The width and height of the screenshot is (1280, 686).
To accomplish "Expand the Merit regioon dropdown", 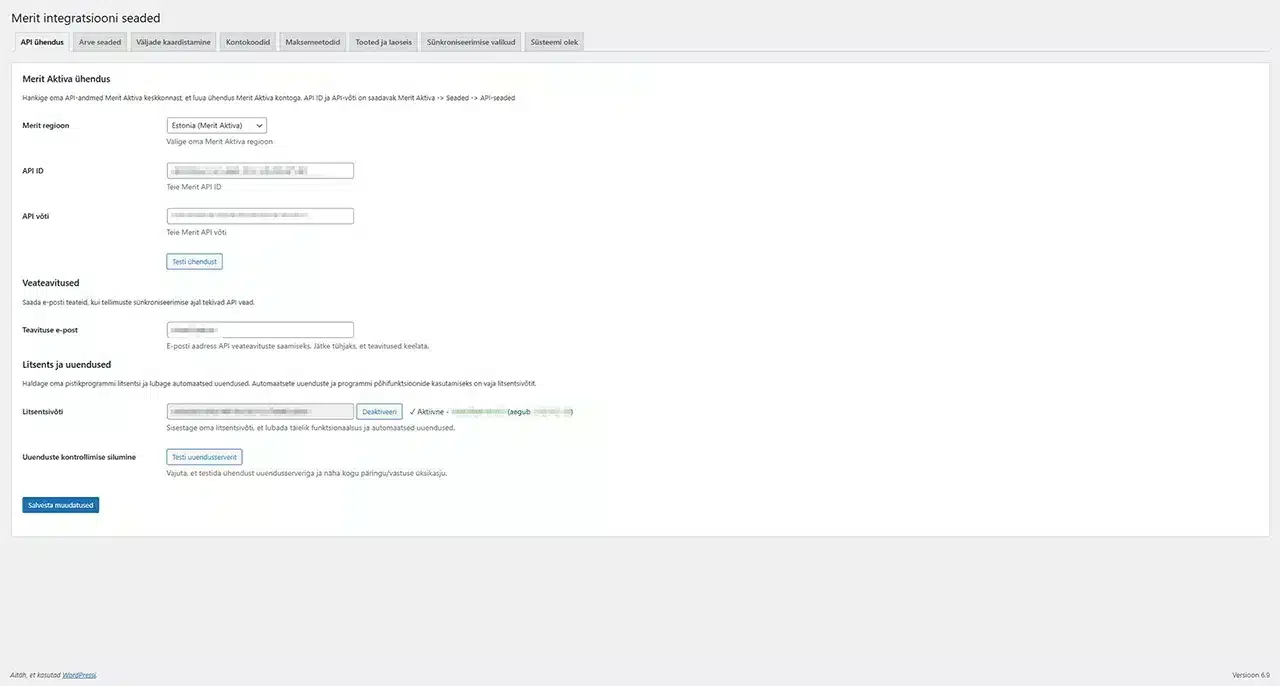I will (x=216, y=126).
